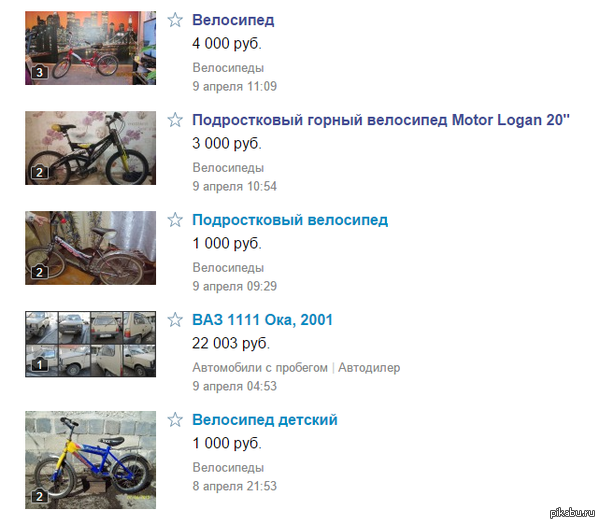
Task: Click favorite star beside Велосипед детский
Action: click(175, 420)
